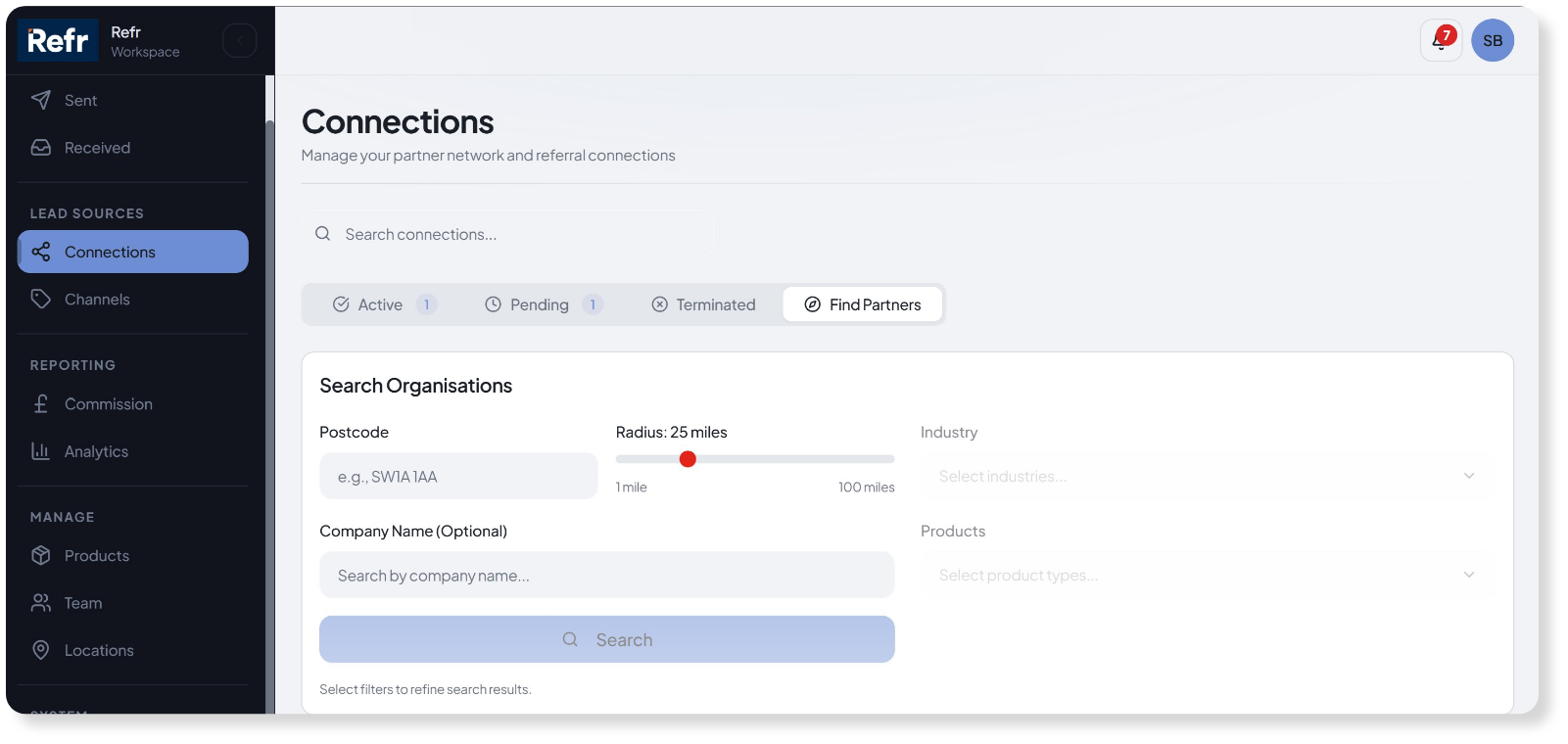This screenshot has height=744, width=1568.
Task: Open Products under Manage
Action: (x=96, y=556)
